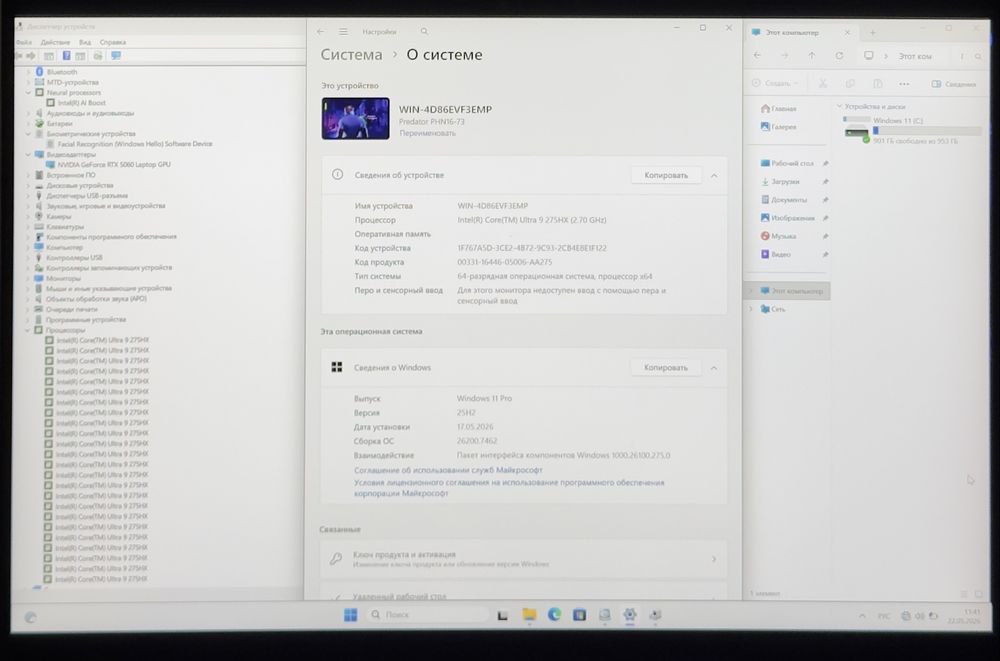
Task: Click the Predator device wallpaper thumbnail
Action: (x=355, y=119)
